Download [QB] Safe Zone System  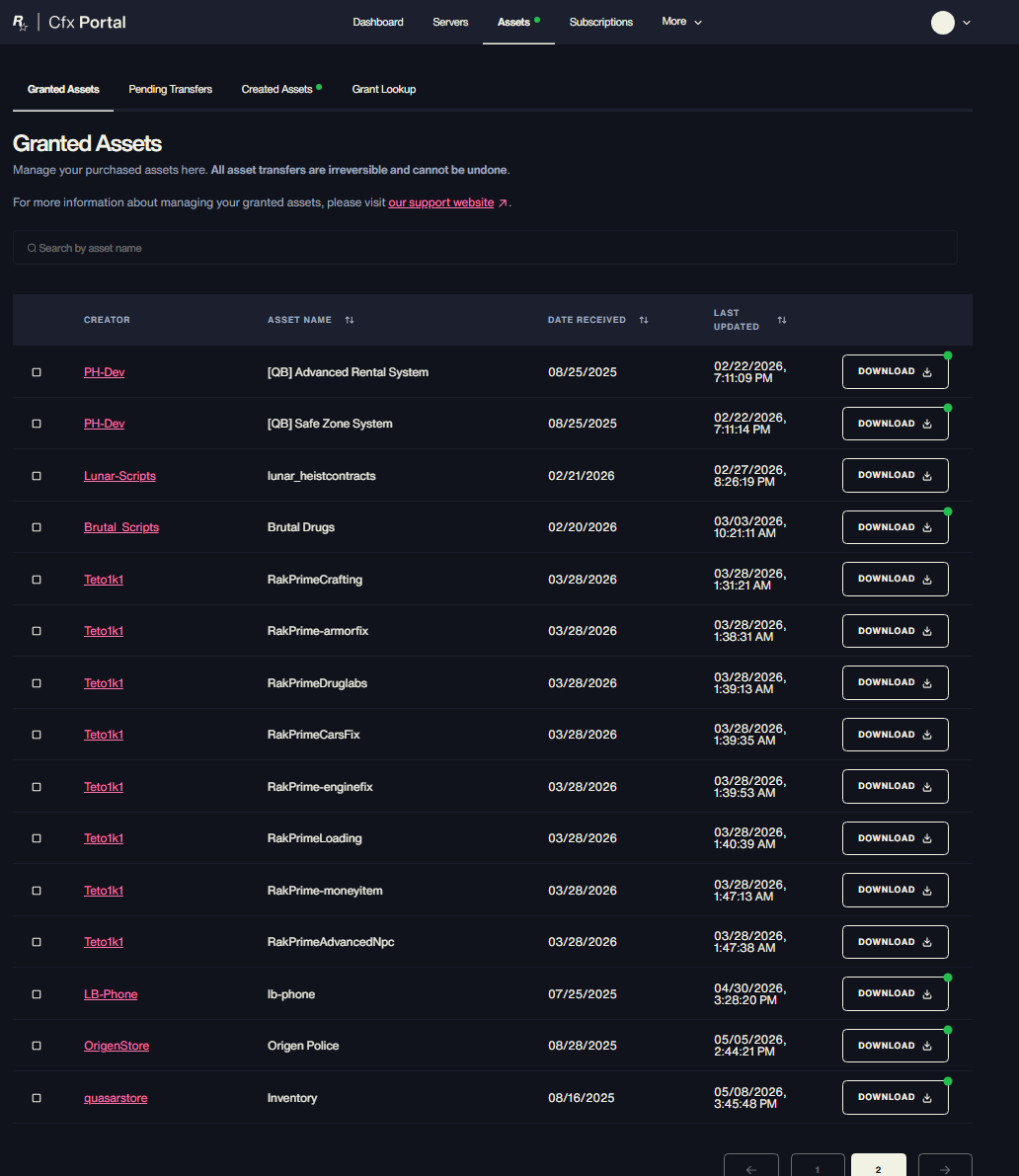(x=896, y=424)
